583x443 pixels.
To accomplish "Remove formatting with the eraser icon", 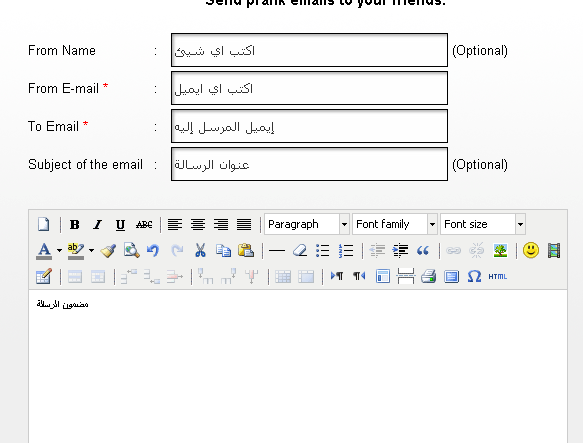I will tap(300, 250).
